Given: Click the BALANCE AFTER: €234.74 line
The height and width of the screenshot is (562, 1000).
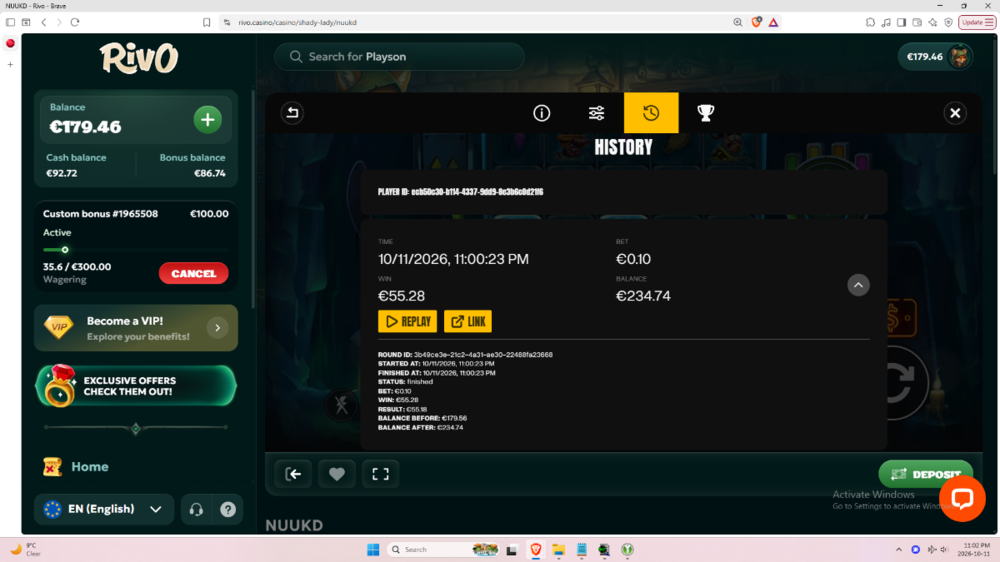Looking at the screenshot, I should tap(420, 427).
